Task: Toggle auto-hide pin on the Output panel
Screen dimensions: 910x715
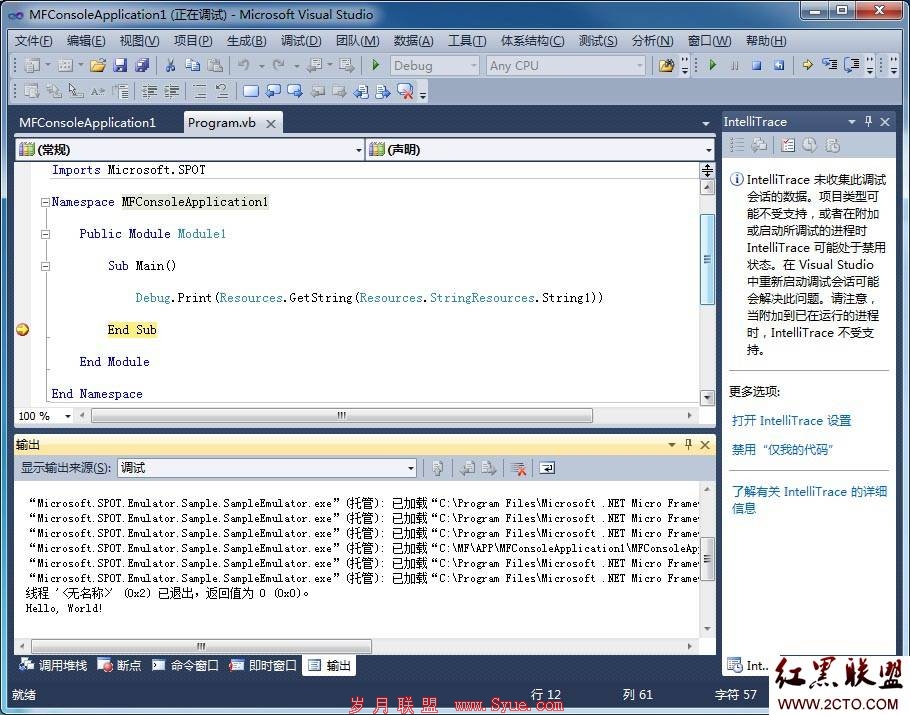Action: 688,445
